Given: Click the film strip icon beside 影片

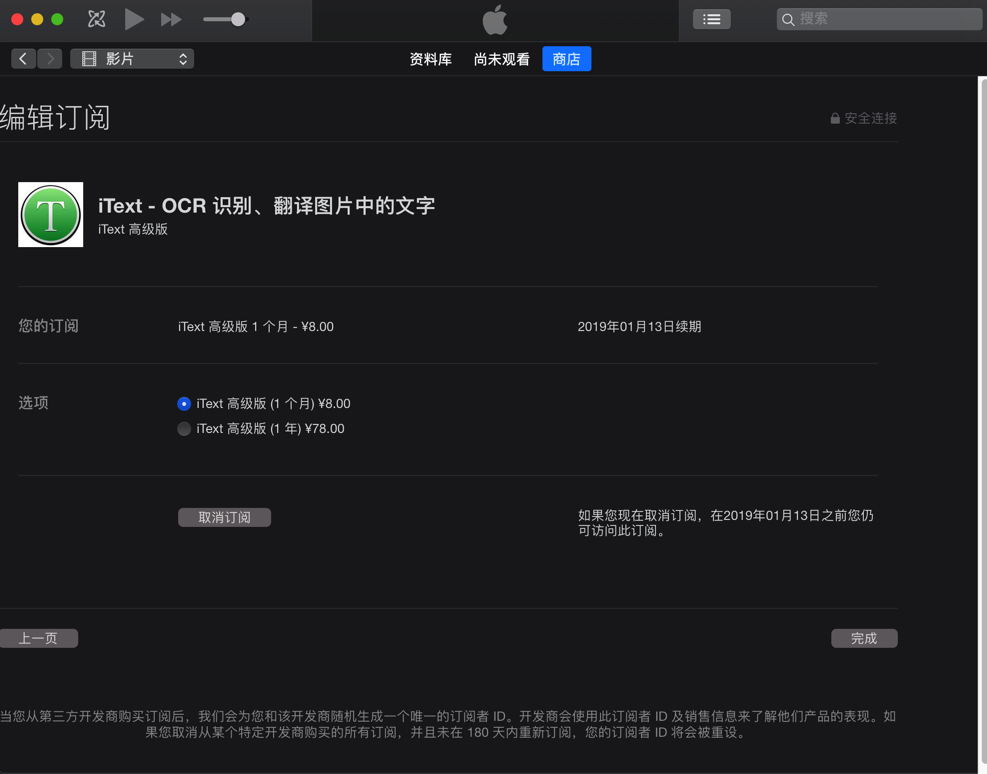Looking at the screenshot, I should point(89,59).
